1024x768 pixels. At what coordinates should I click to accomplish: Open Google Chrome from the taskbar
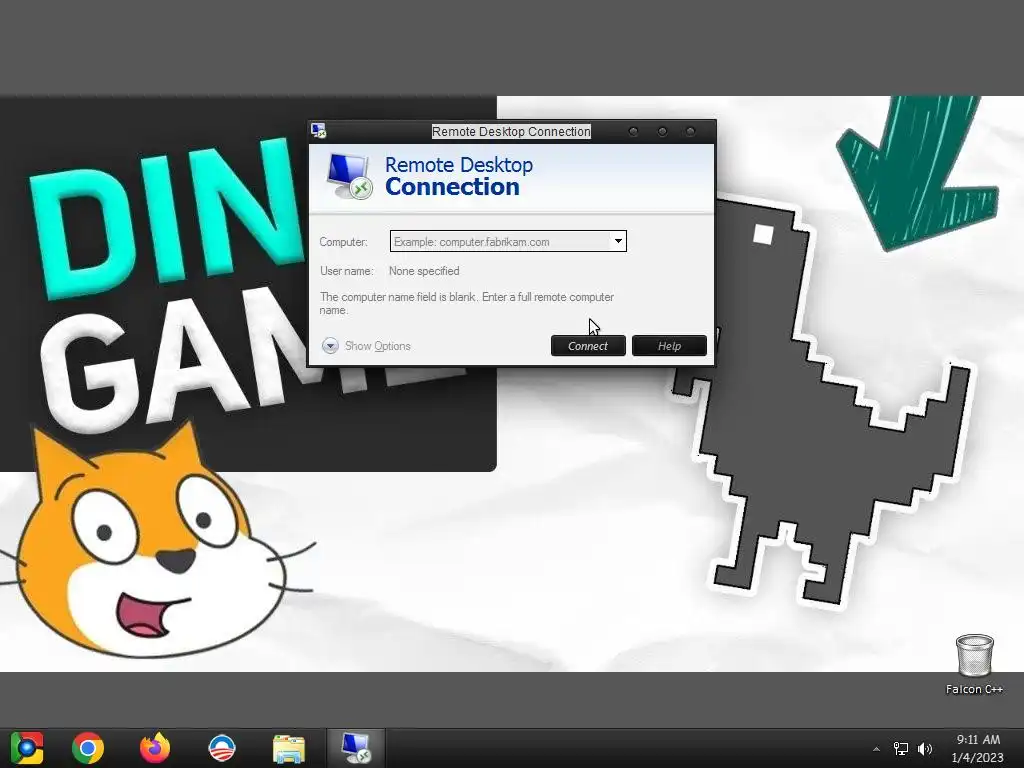88,748
